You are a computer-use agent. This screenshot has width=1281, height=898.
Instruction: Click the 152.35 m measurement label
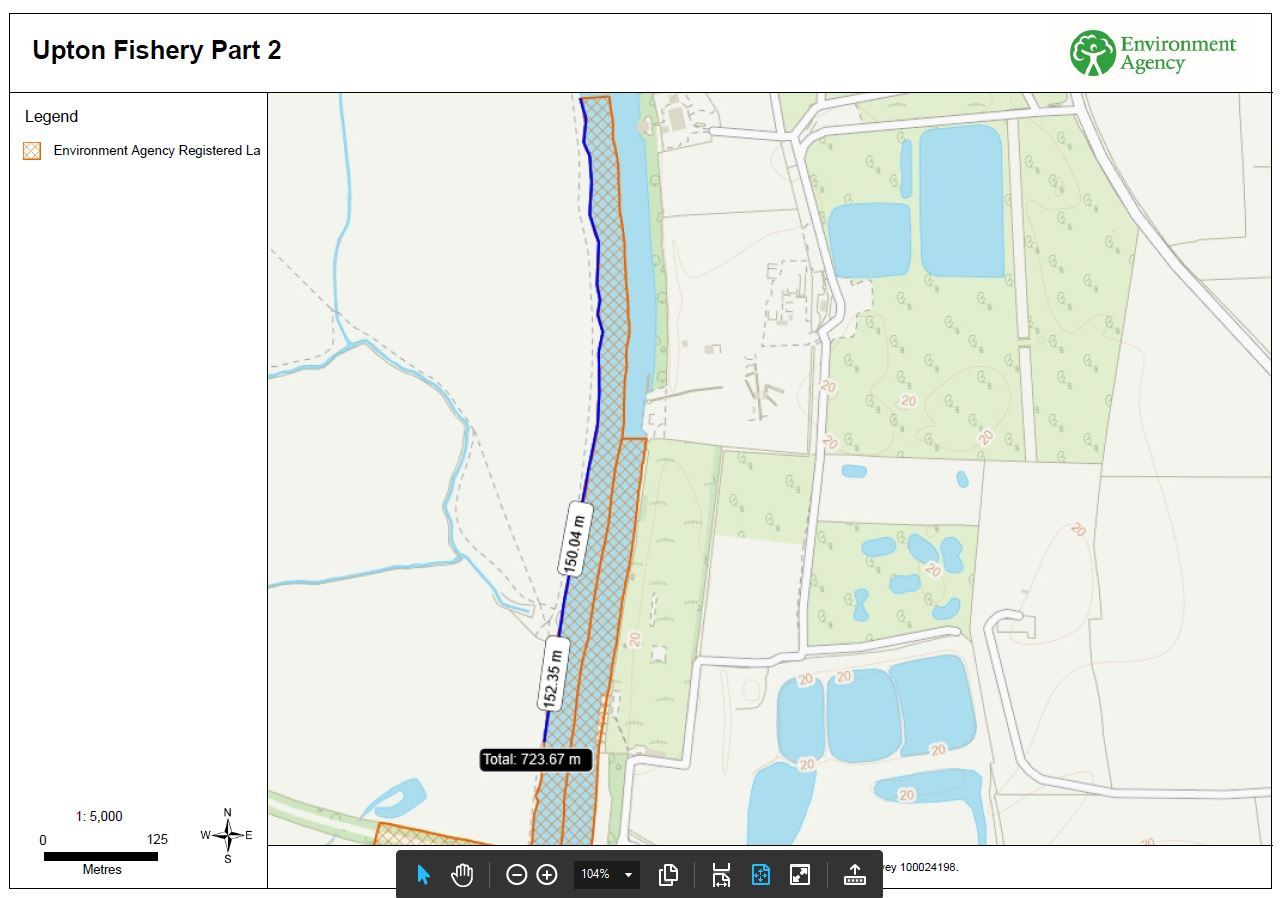click(x=552, y=674)
